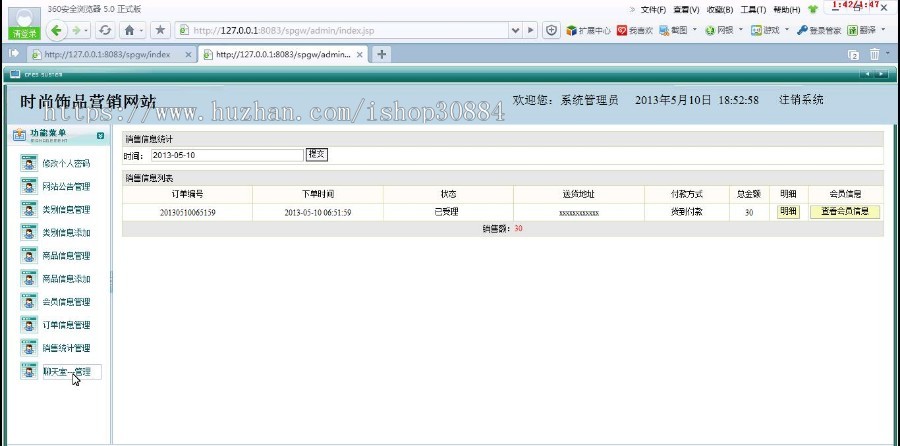Expand the 截图 dropdown arrow
Screen dimensions: 900x446
(x=695, y=29)
